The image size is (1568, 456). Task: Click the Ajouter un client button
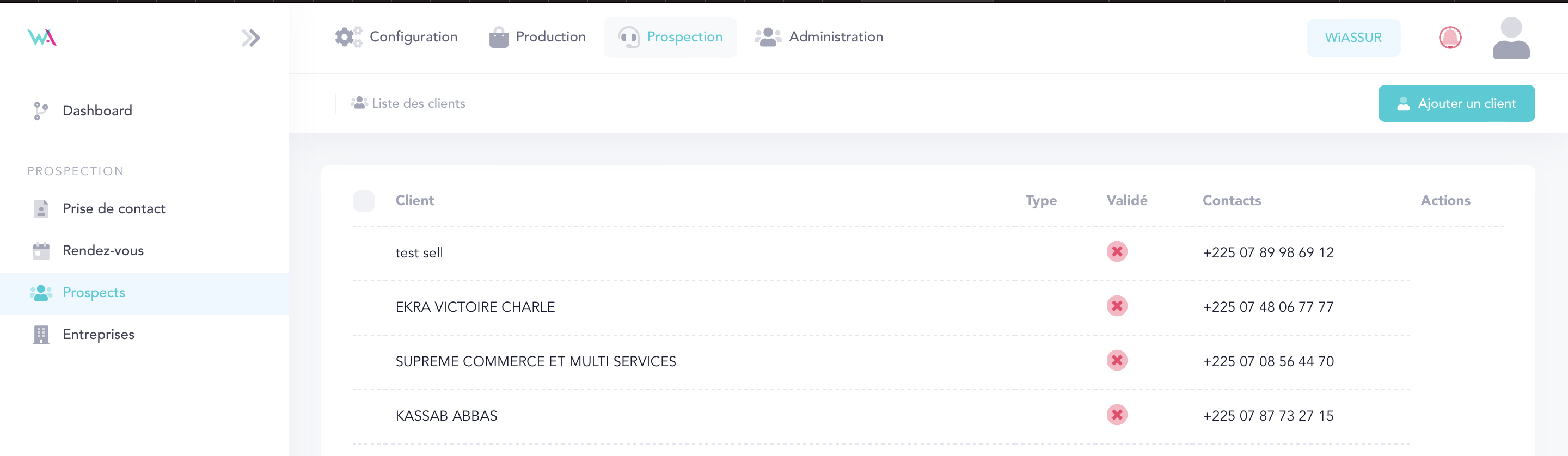coord(1456,103)
